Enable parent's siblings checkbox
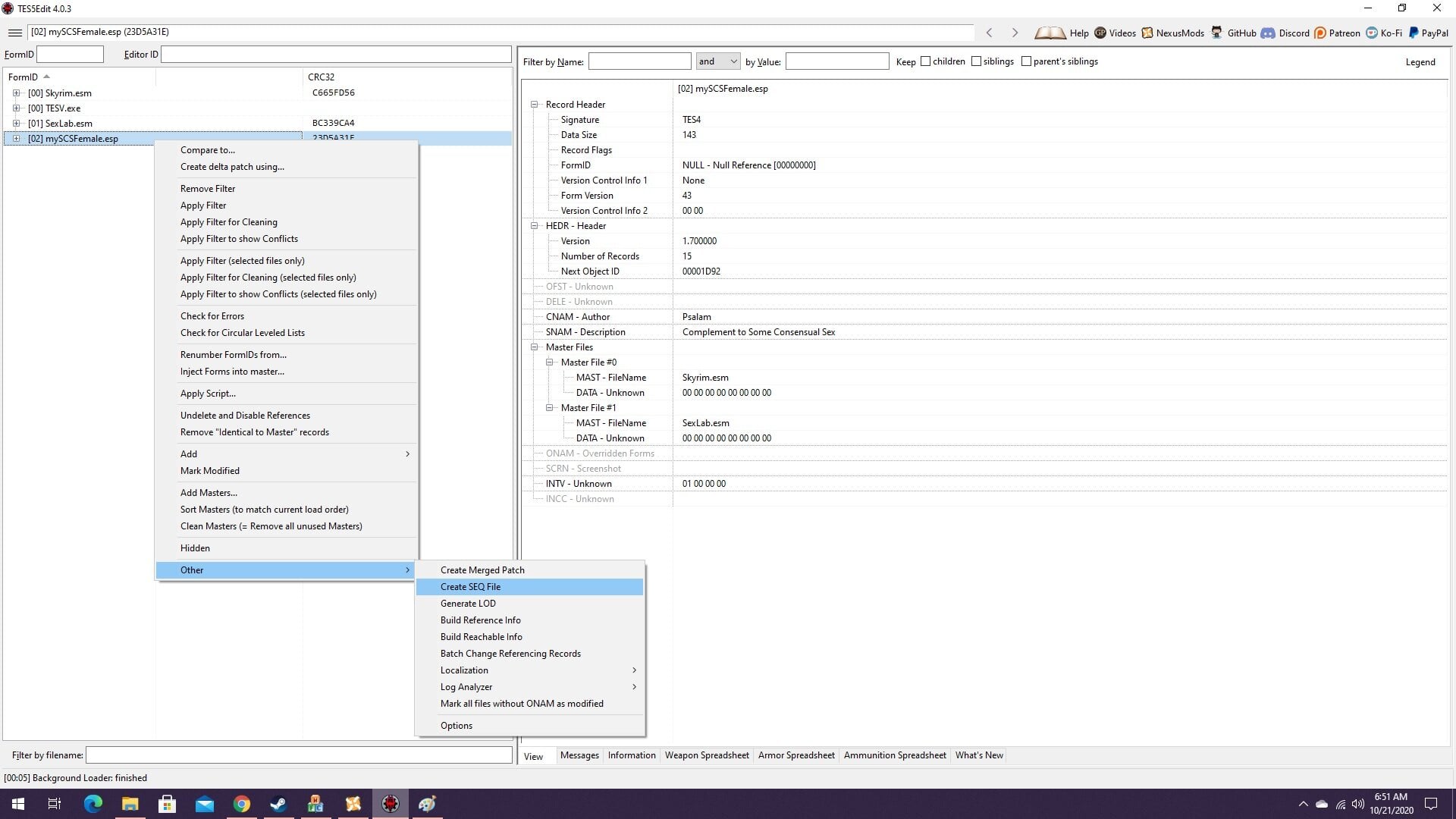Screen dimensions: 1456x819 click(x=1025, y=61)
